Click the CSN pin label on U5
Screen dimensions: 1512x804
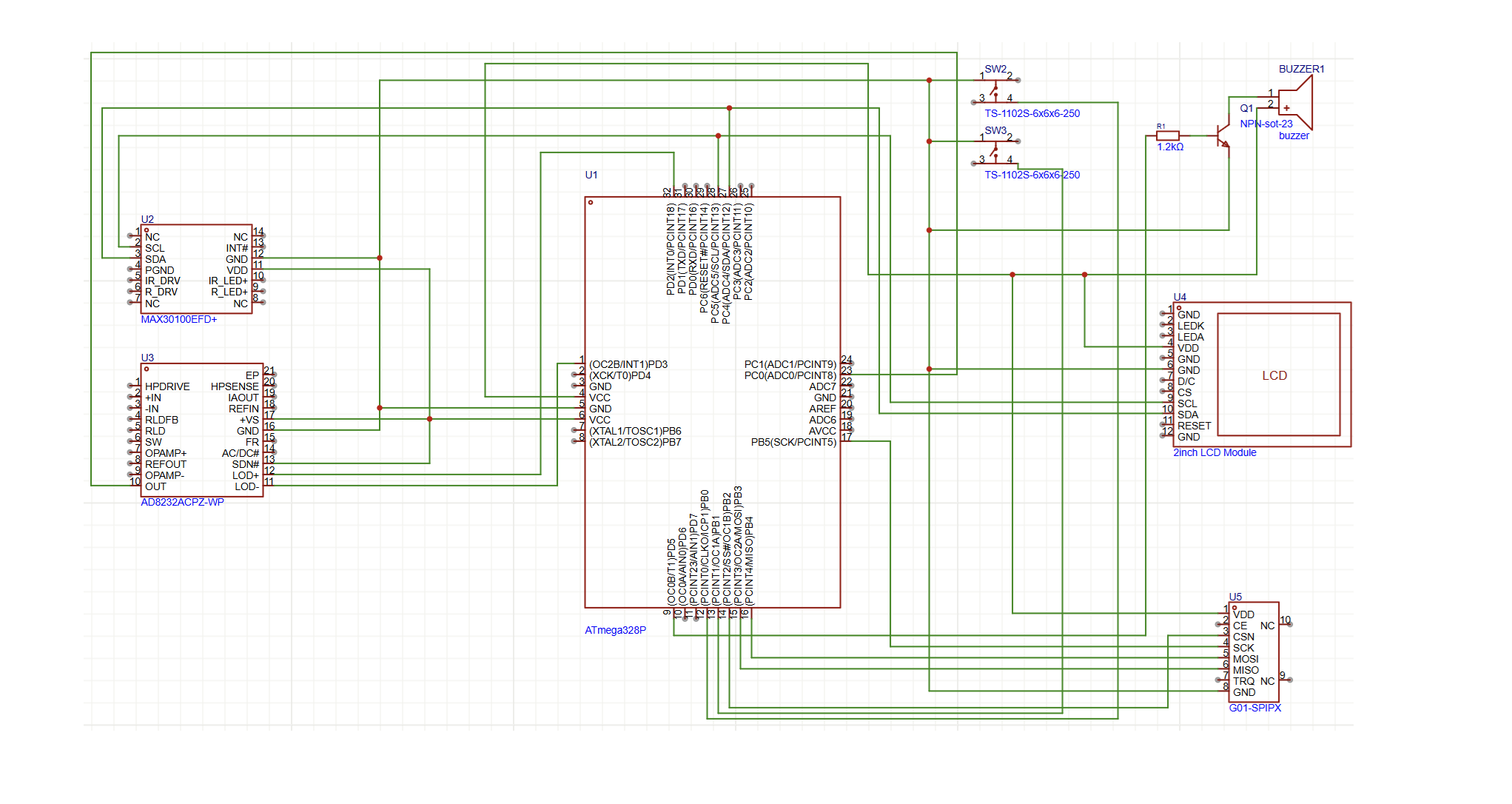tap(1243, 637)
